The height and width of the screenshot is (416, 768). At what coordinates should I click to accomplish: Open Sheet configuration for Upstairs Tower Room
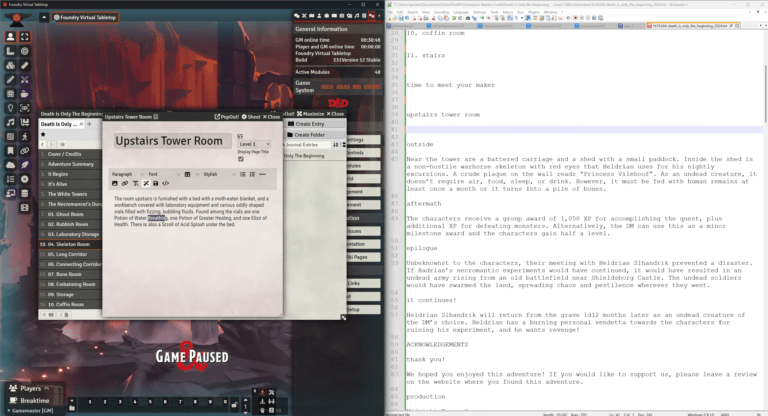pyautogui.click(x=251, y=117)
